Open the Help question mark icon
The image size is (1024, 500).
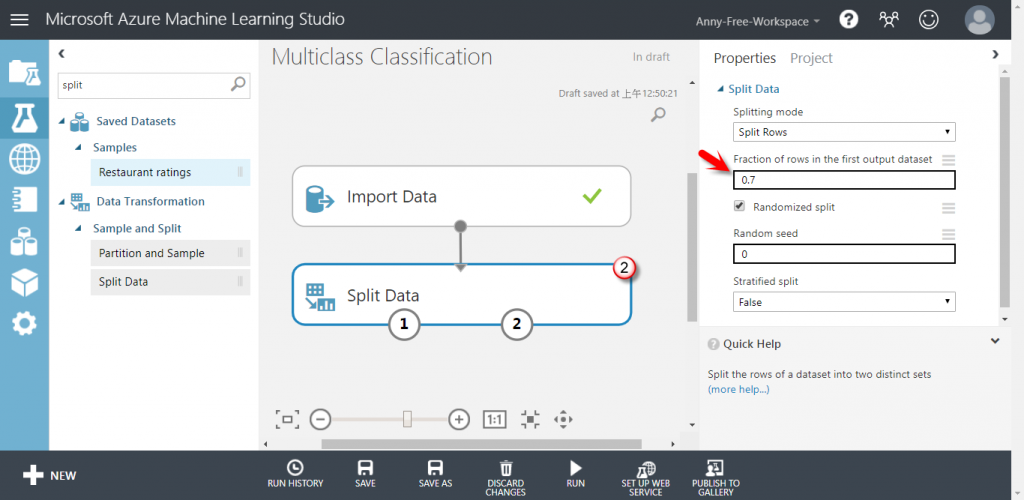pyautogui.click(x=848, y=20)
